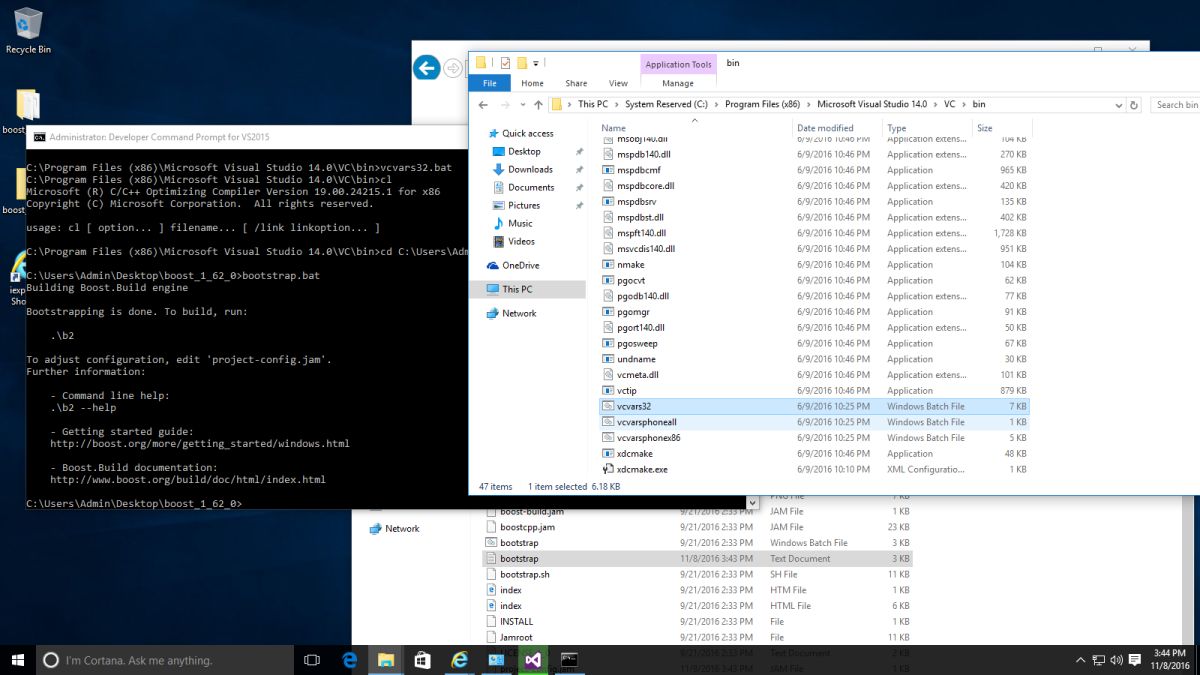Select Network in bin window navigation pane
Image resolution: width=1200 pixels, height=675 pixels.
pyautogui.click(x=519, y=313)
